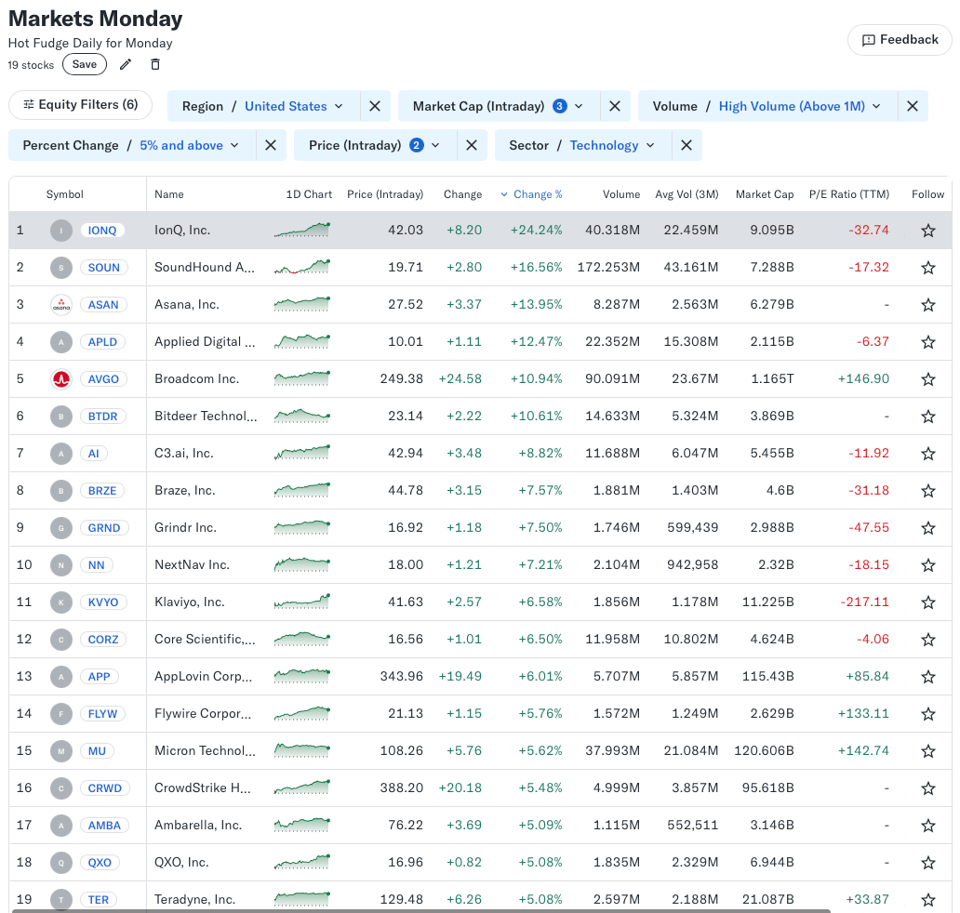Remove the Region filter with its X

pos(374,106)
